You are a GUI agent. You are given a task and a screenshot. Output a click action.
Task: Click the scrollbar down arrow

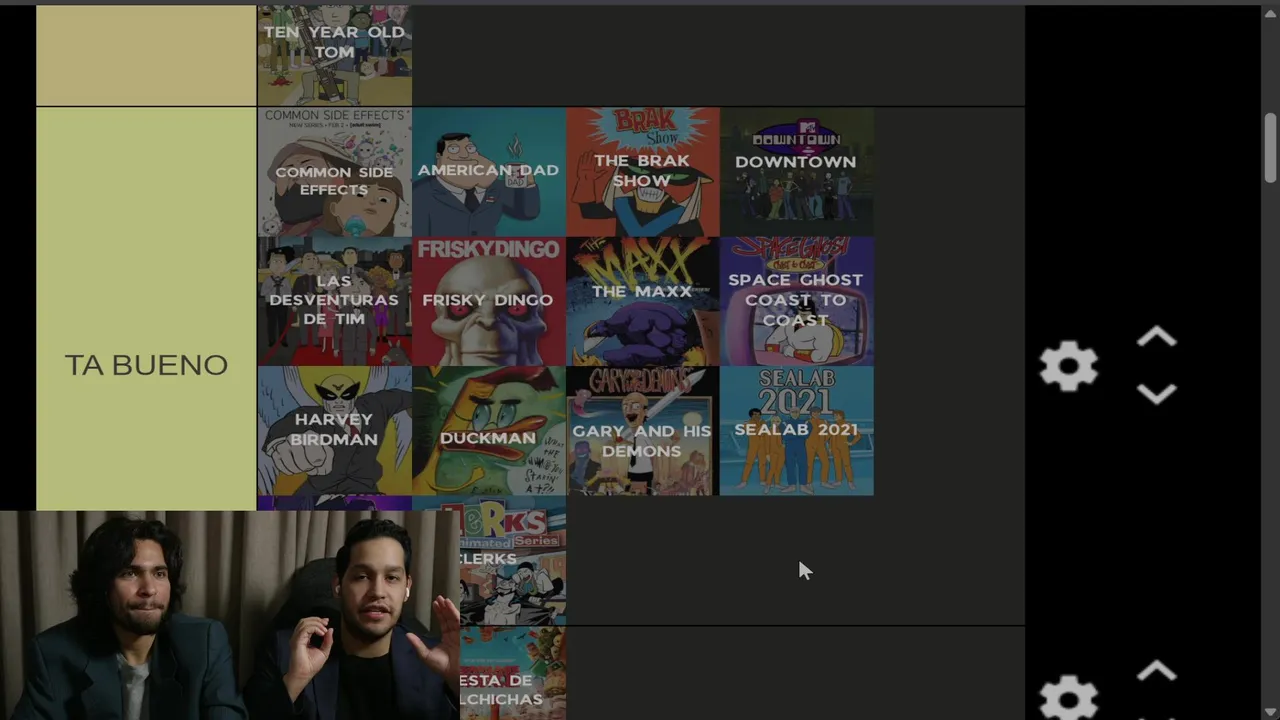click(1270, 711)
